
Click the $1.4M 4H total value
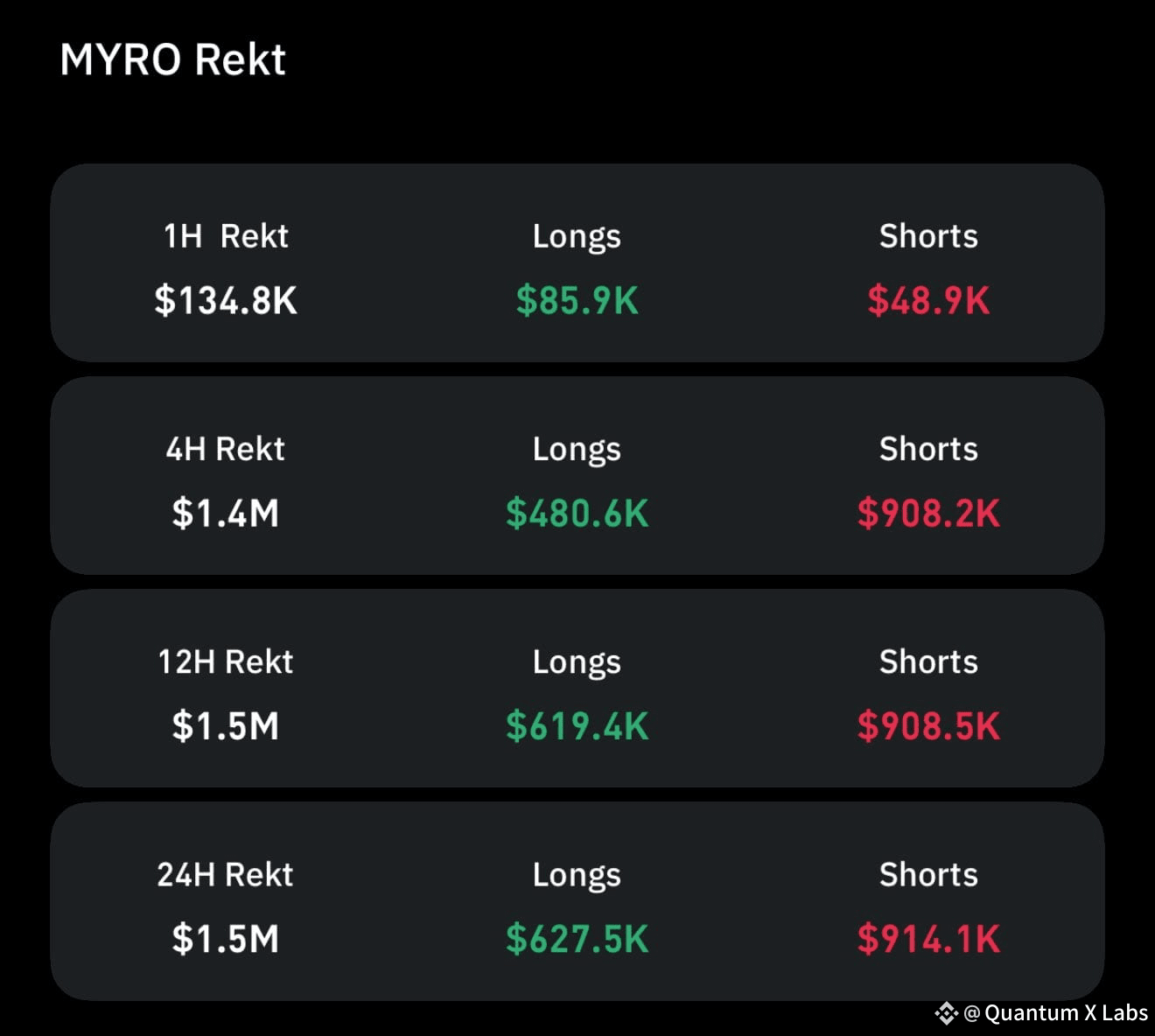[x=226, y=514]
